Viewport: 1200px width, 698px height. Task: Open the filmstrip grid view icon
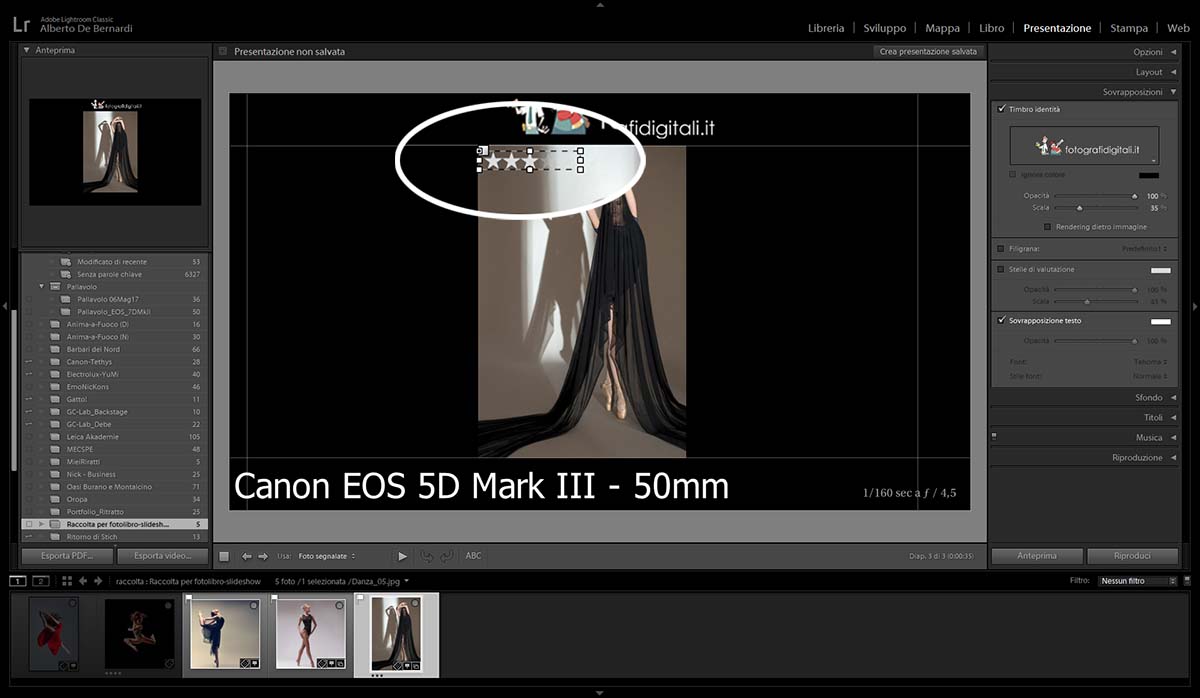pyautogui.click(x=66, y=581)
